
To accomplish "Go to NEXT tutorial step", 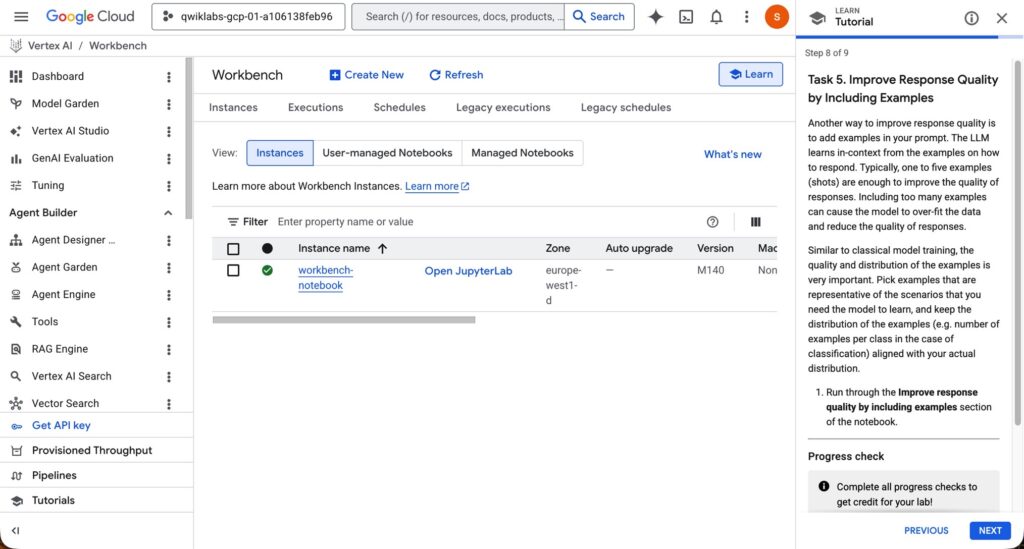I will coord(989,531).
